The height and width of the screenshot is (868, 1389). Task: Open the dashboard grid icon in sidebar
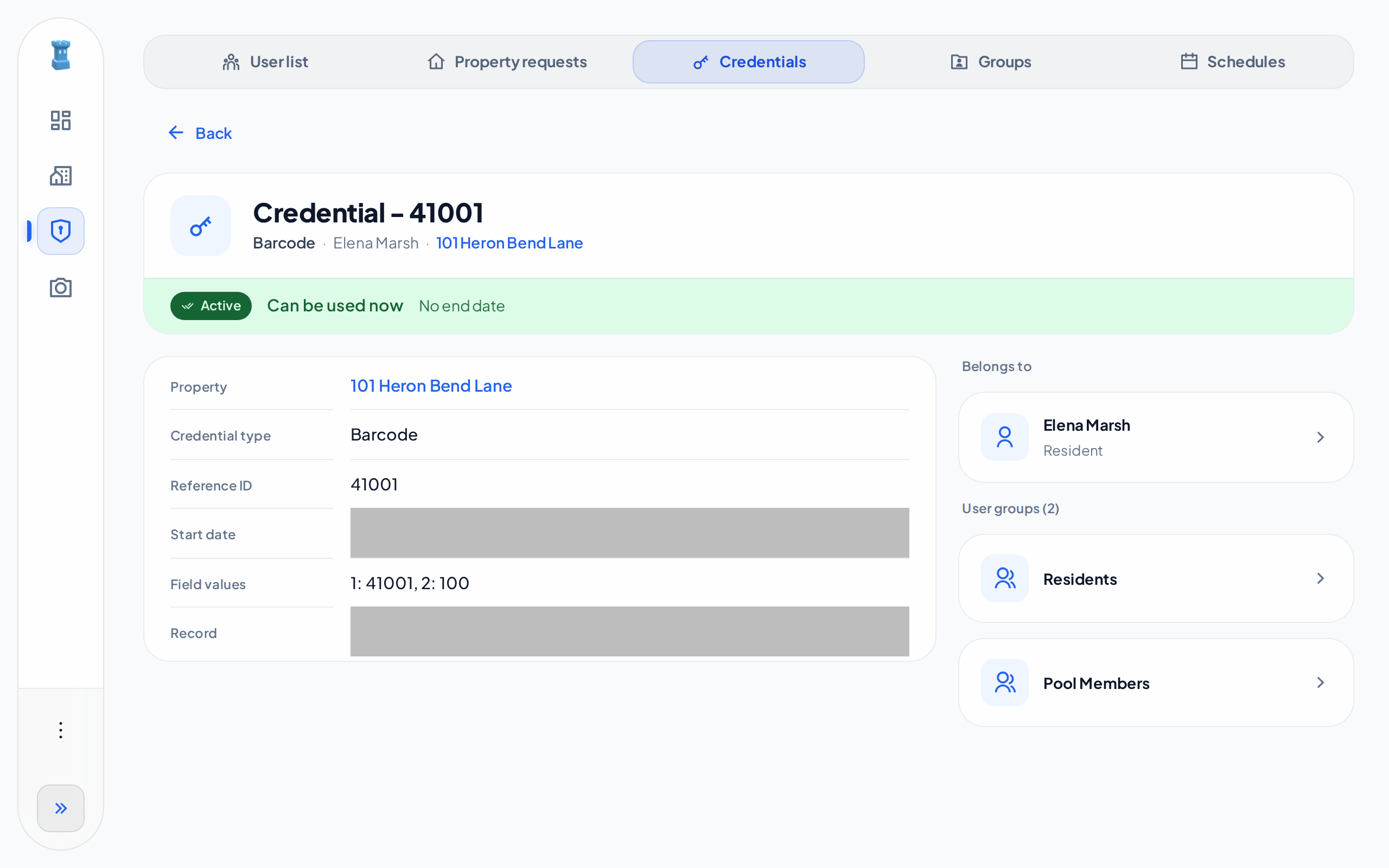(x=60, y=120)
